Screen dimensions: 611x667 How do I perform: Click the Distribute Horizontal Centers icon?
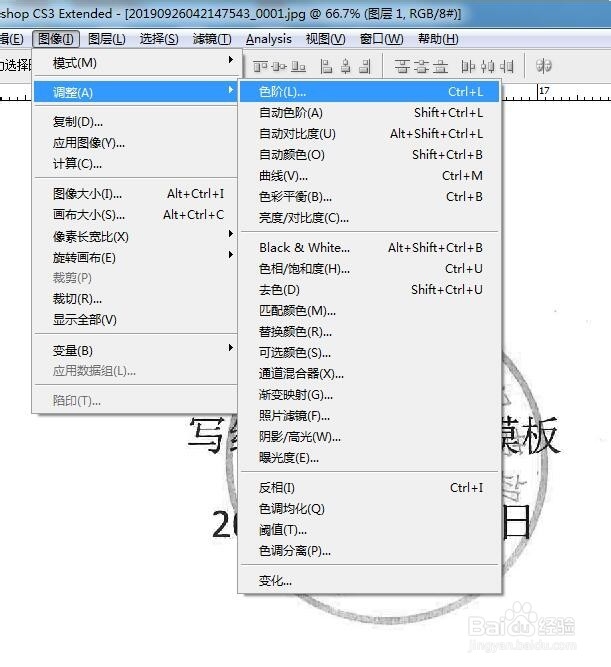488,66
